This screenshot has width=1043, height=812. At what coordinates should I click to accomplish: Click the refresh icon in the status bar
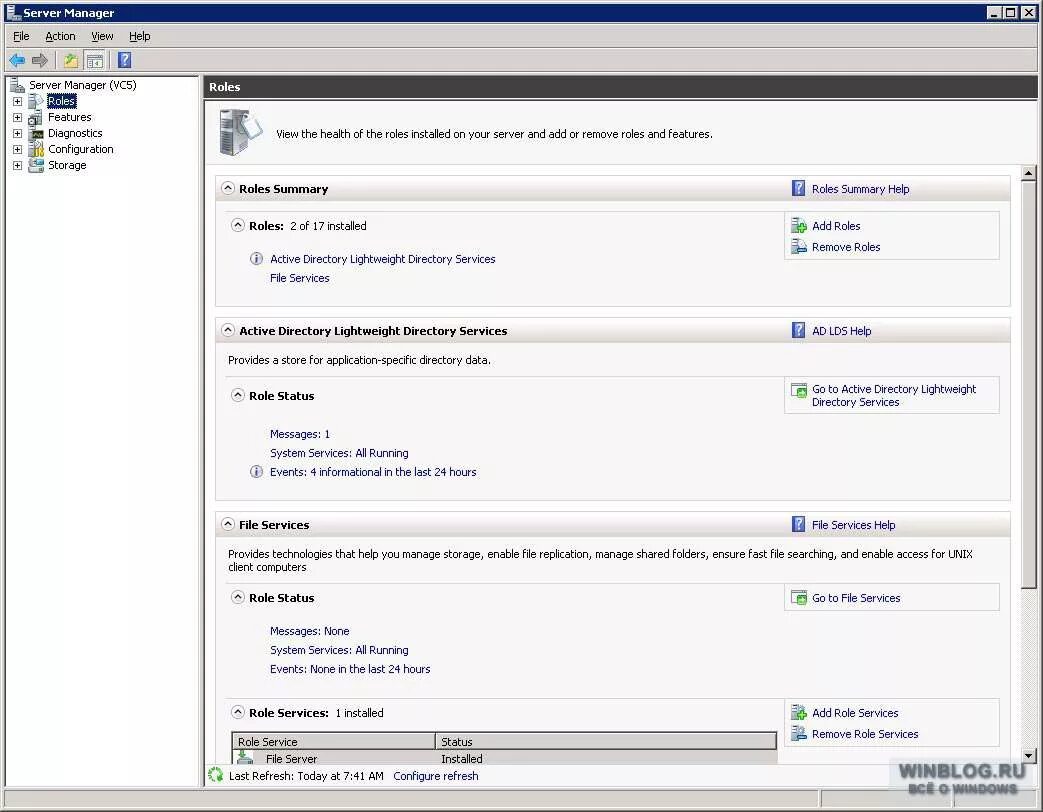[216, 776]
